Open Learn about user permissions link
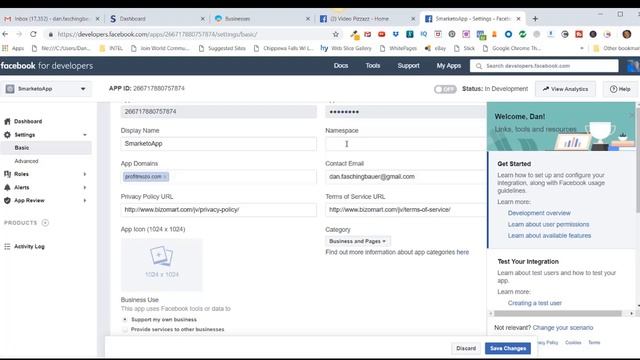Image resolution: width=640 pixels, height=360 pixels. (x=548, y=224)
